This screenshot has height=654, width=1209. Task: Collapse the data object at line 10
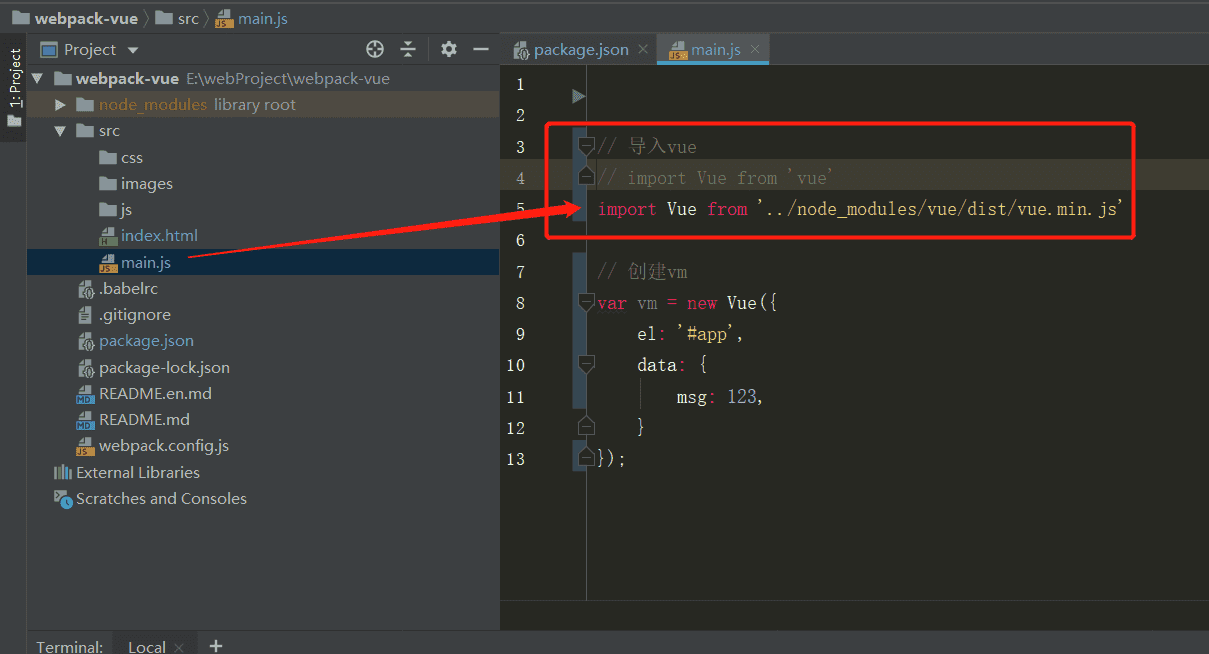(x=586, y=364)
